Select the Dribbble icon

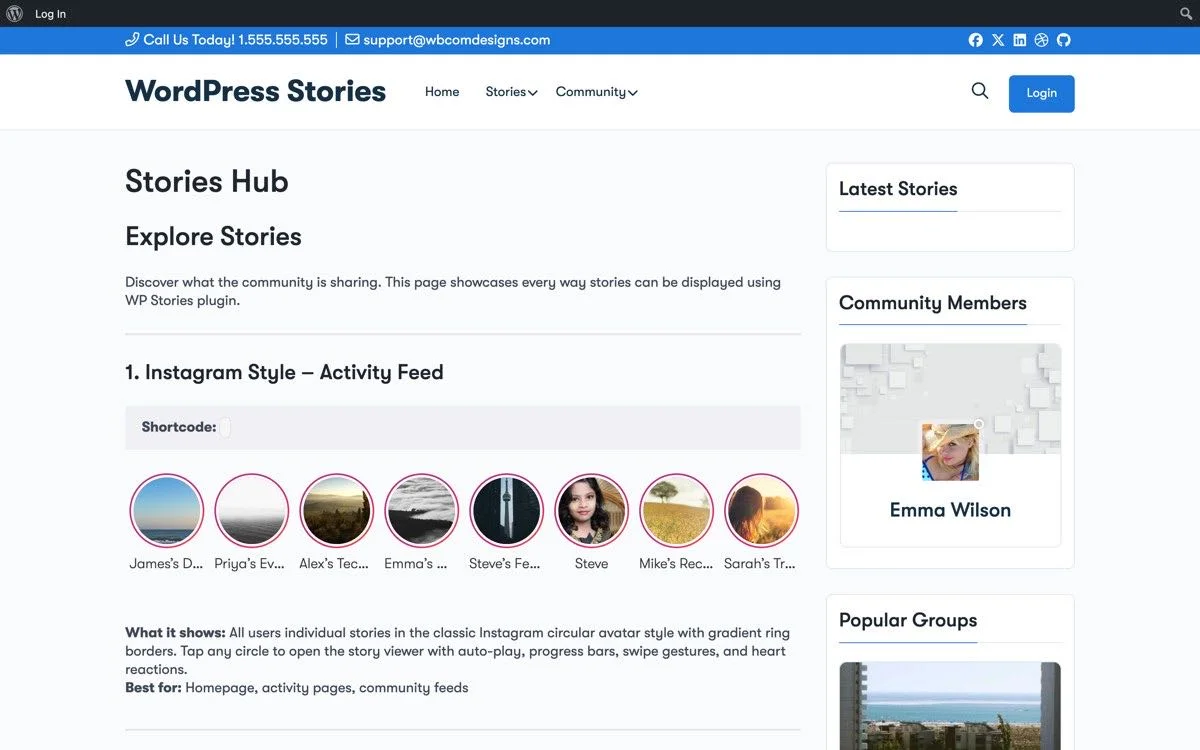pos(1041,40)
